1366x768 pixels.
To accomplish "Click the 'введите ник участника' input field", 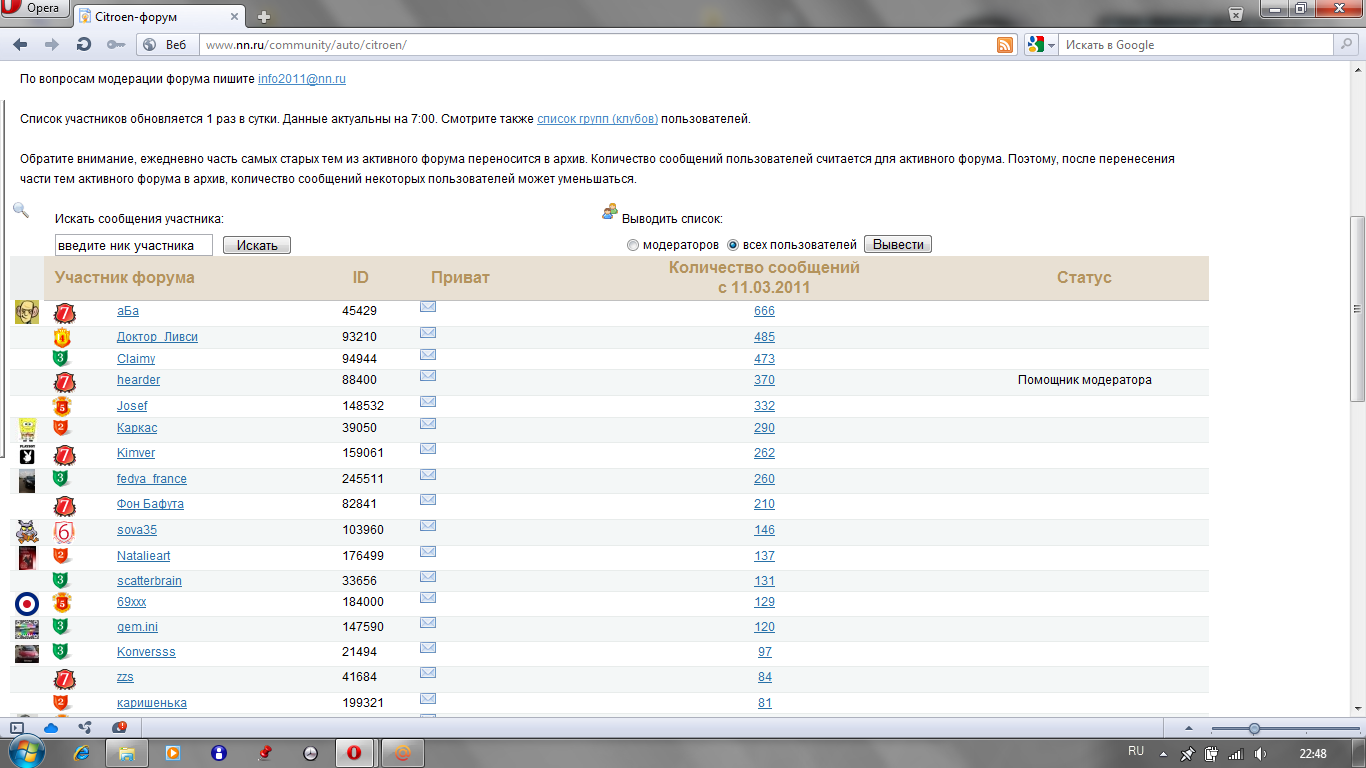I will (133, 245).
